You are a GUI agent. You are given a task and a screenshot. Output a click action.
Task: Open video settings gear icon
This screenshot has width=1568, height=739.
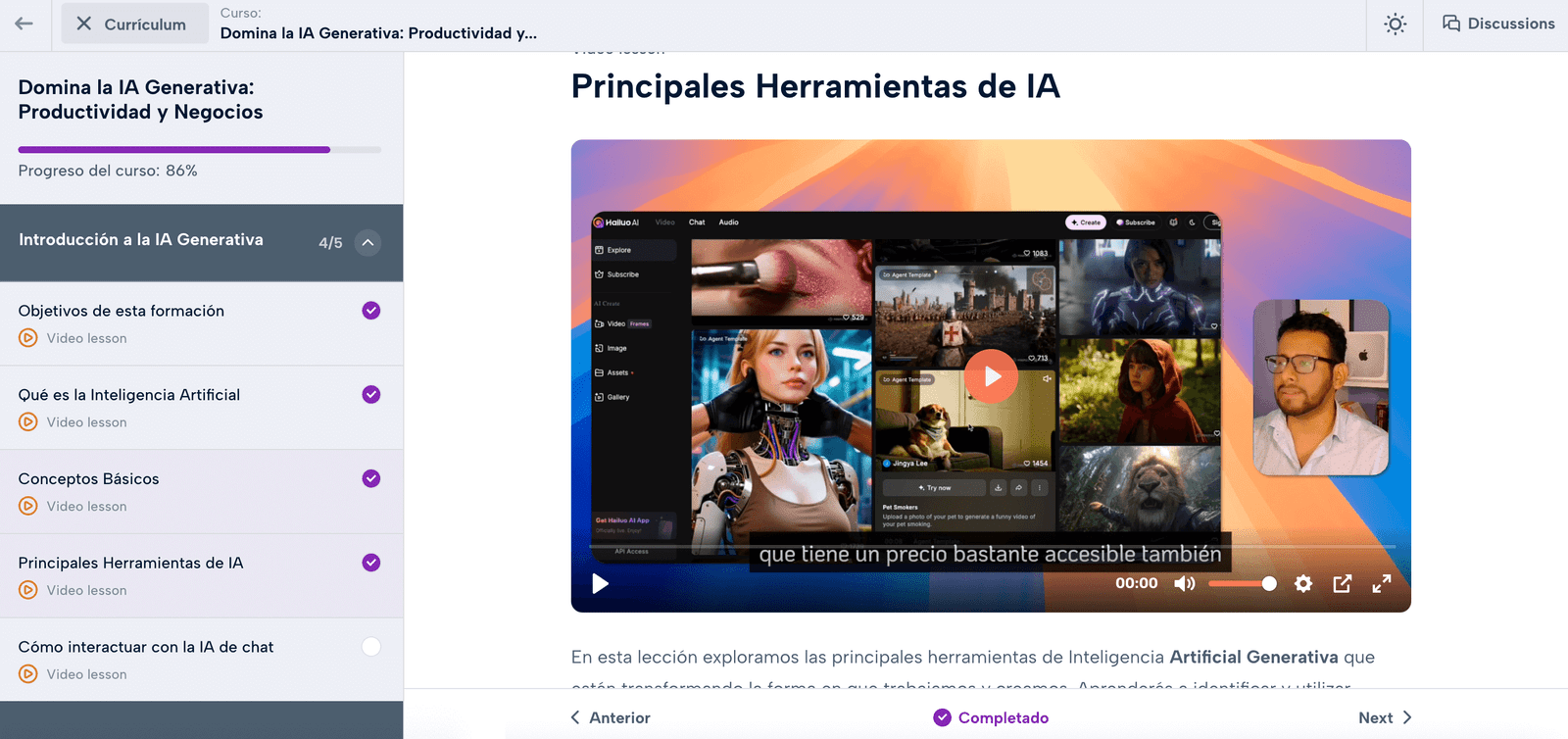pyautogui.click(x=1302, y=584)
